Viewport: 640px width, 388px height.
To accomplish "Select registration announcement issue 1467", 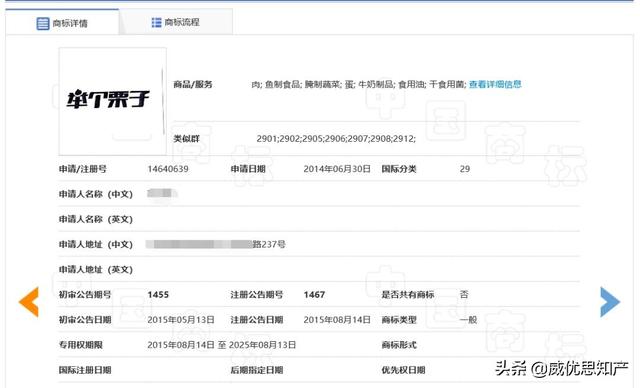I will 314,295.
